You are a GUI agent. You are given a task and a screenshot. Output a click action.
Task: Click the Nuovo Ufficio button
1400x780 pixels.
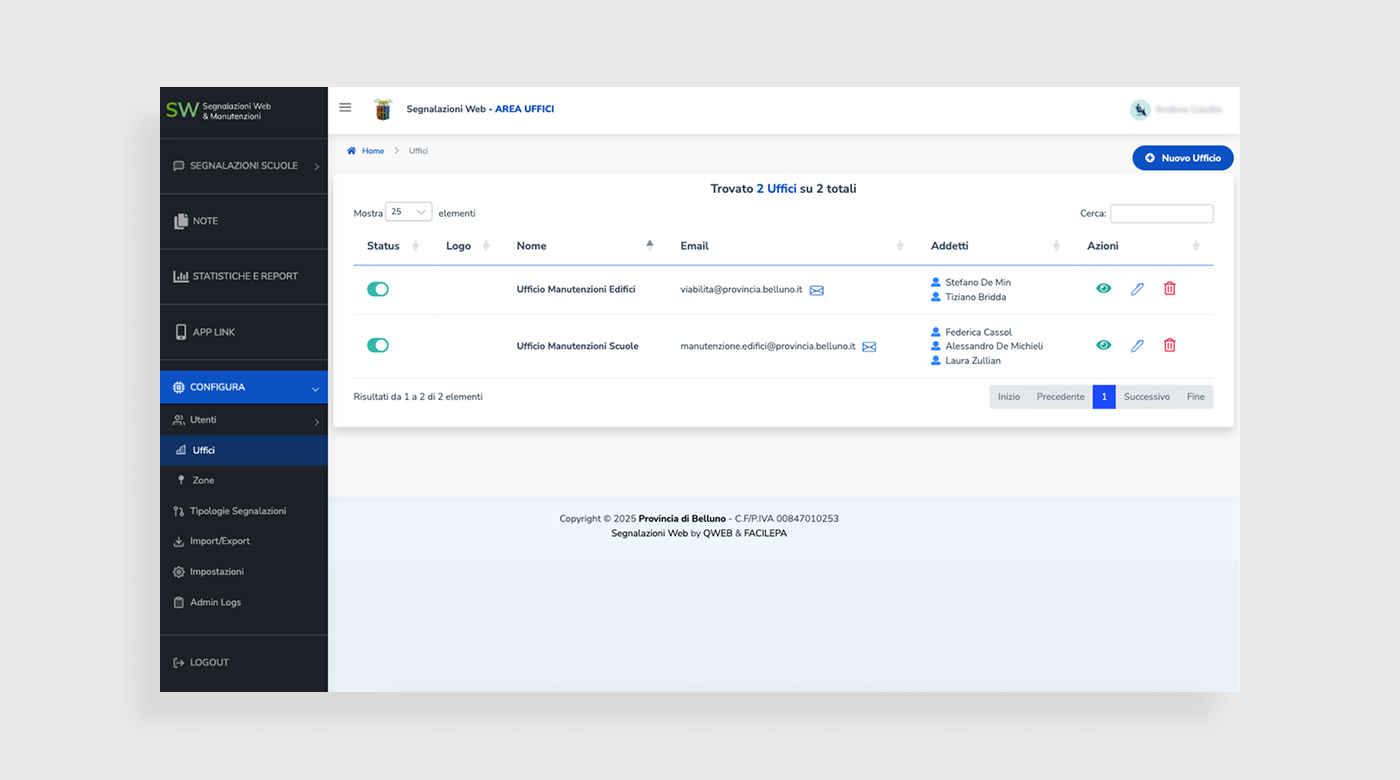click(1183, 158)
